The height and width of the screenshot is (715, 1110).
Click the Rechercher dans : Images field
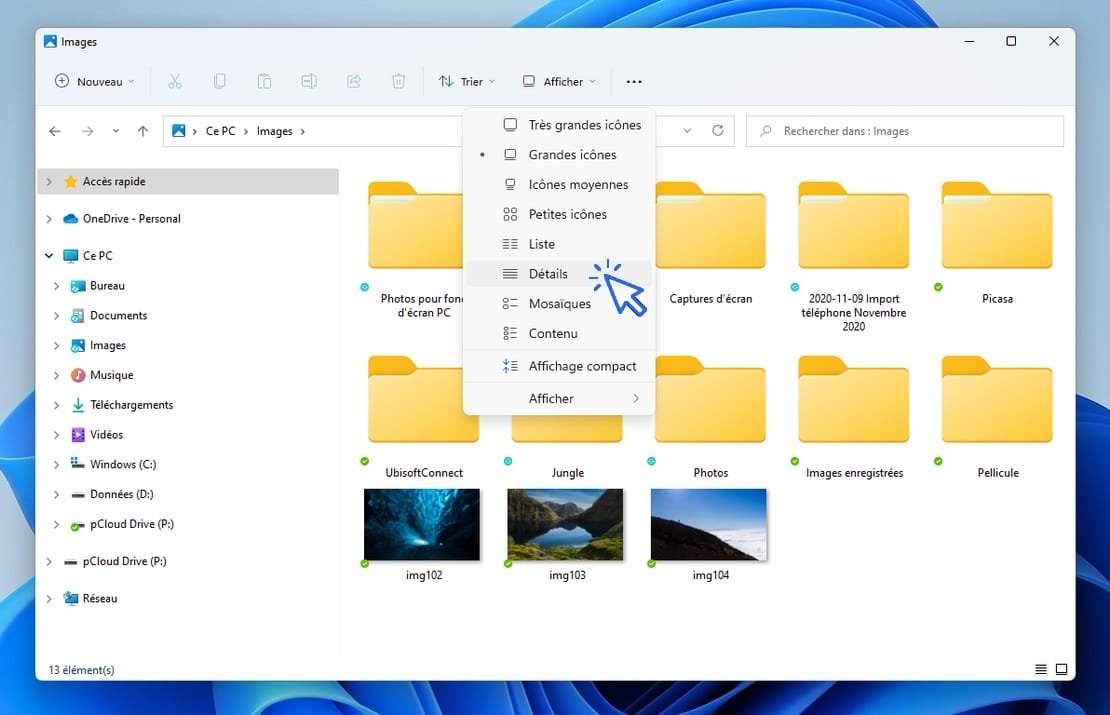(x=905, y=131)
